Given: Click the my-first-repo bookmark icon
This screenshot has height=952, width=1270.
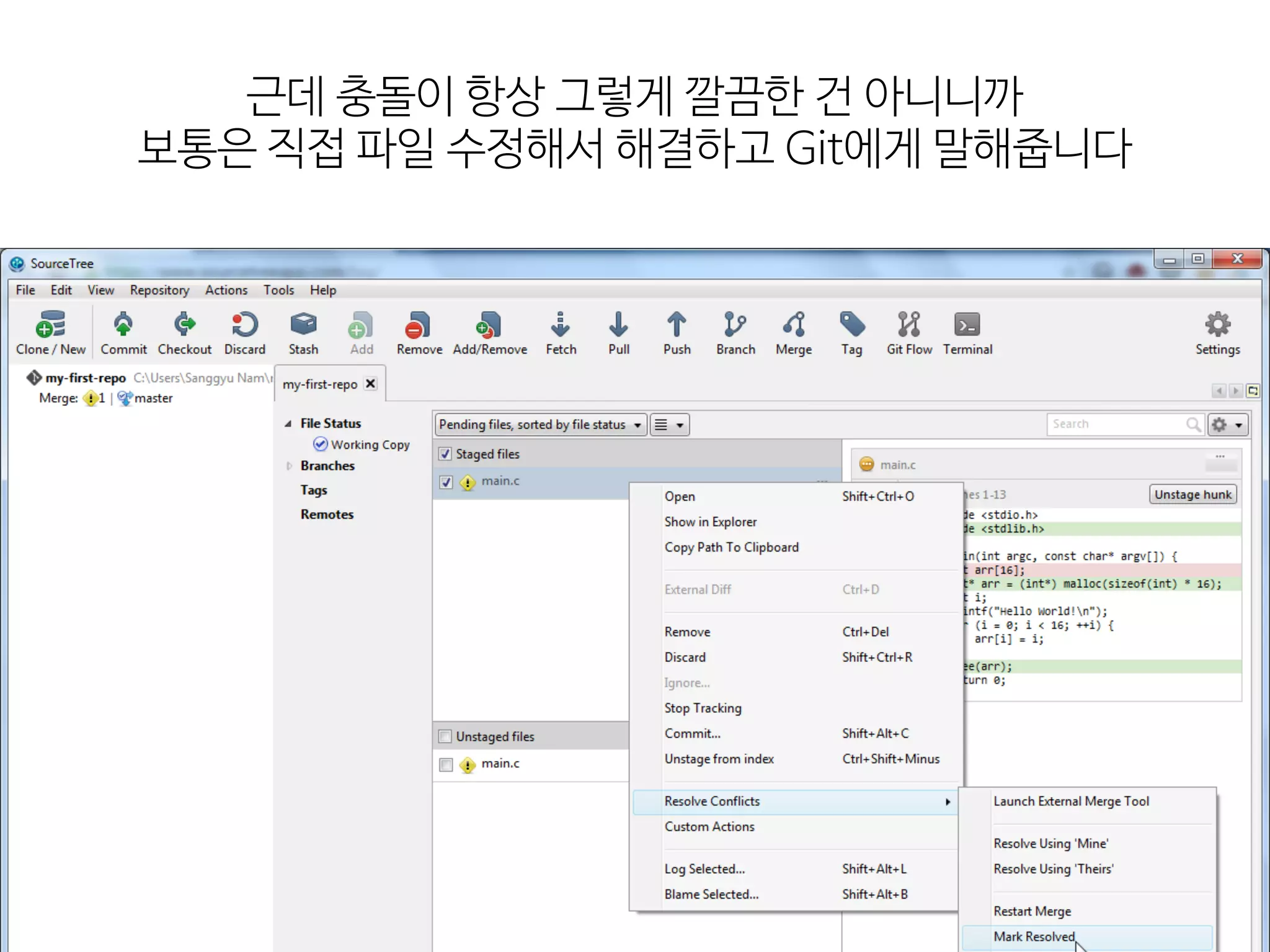Looking at the screenshot, I should [33, 377].
